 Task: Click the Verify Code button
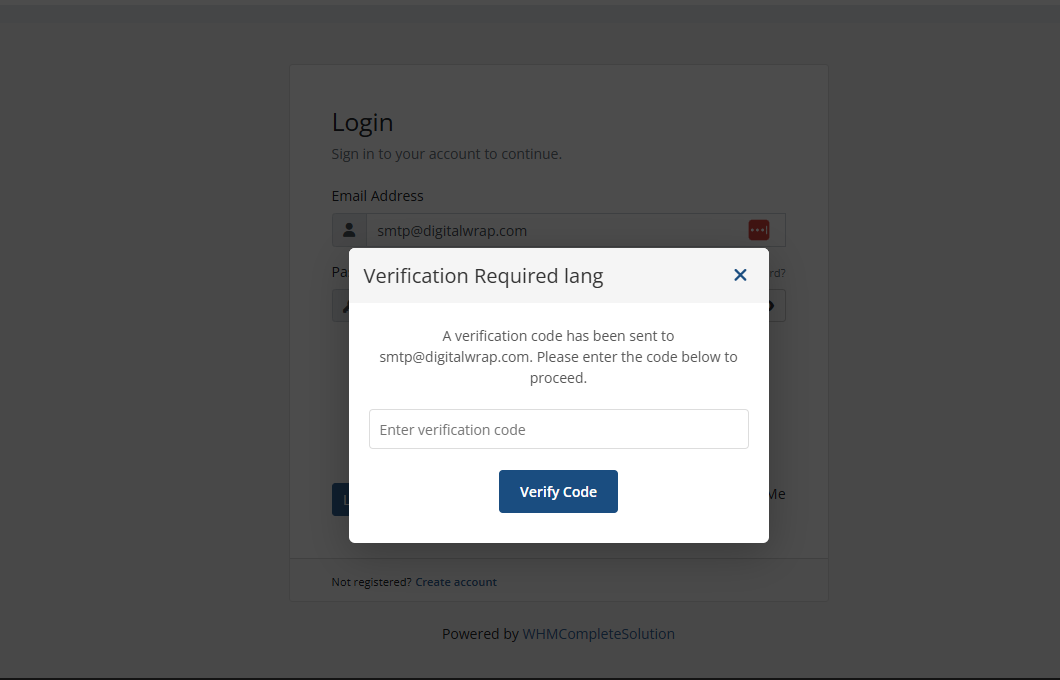(x=558, y=491)
